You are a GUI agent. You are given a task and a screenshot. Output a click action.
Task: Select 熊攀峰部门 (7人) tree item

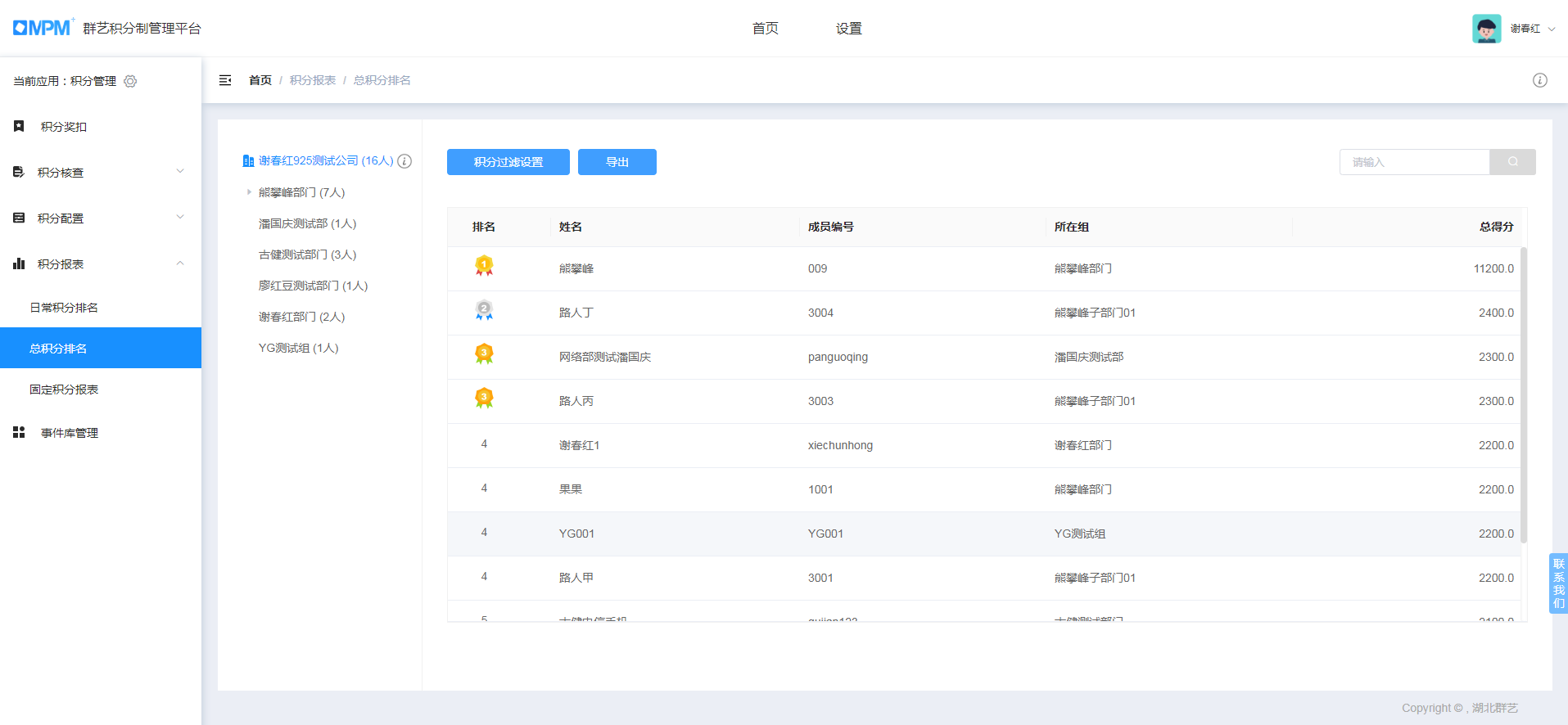coord(302,192)
